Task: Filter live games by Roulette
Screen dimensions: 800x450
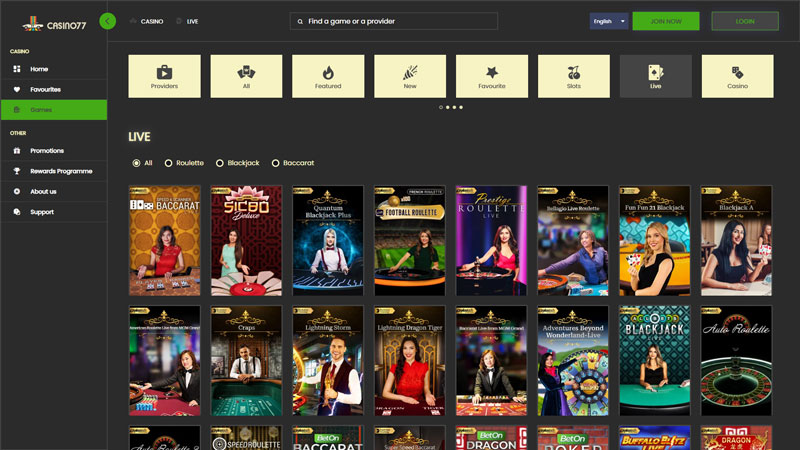Action: click(x=168, y=163)
